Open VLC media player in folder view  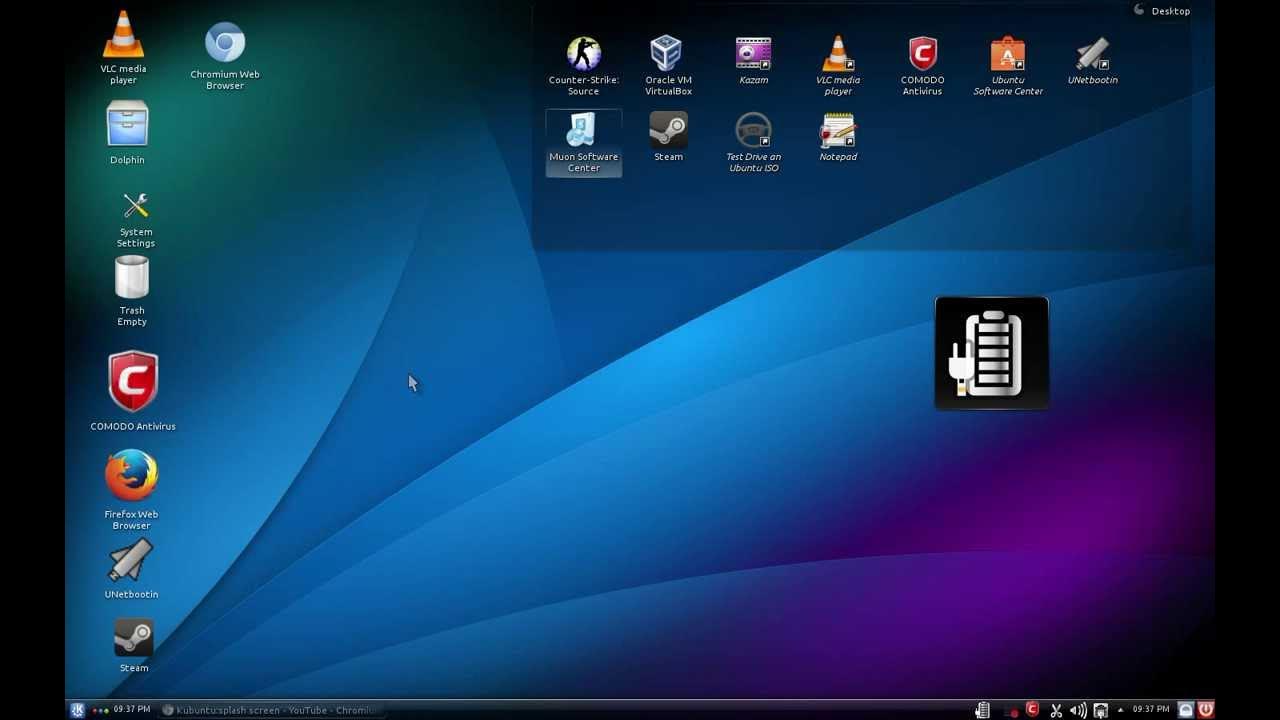[x=838, y=66]
